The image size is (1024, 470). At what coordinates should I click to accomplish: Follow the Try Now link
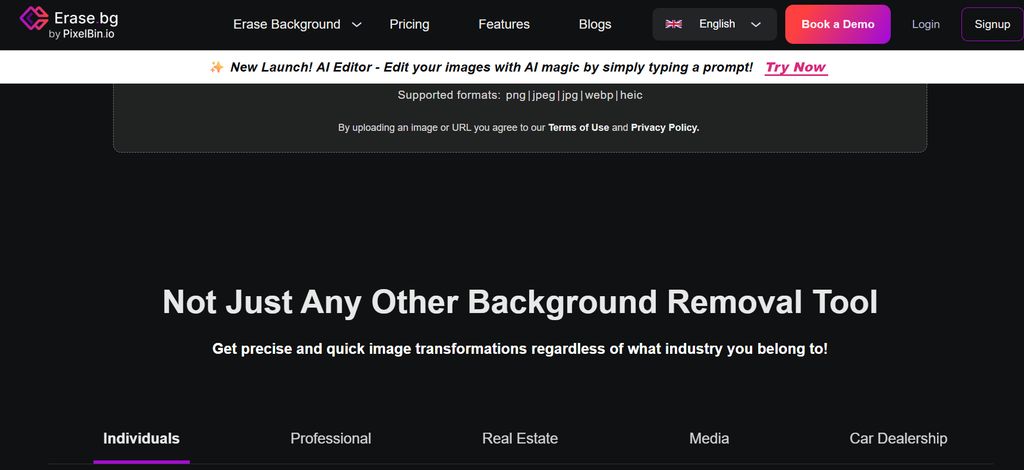[796, 67]
